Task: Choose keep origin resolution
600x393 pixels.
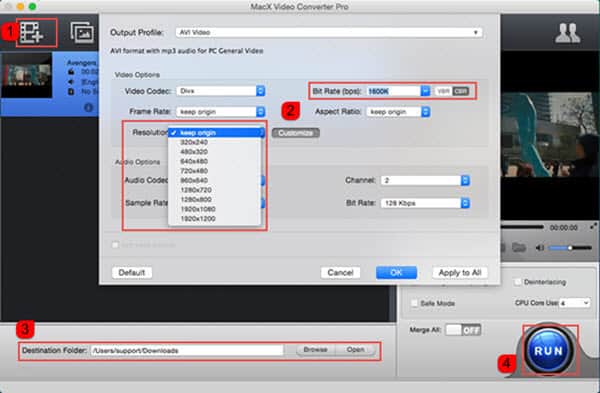Action: (215, 132)
